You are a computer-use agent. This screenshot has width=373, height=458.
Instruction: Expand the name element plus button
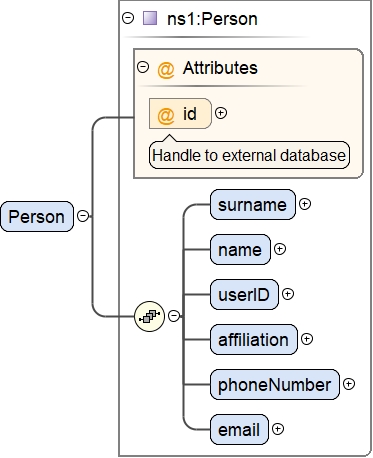tap(280, 249)
